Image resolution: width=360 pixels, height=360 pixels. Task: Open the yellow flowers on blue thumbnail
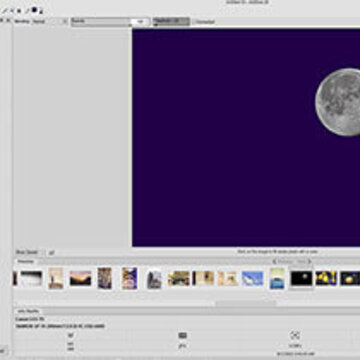pyautogui.click(x=326, y=278)
